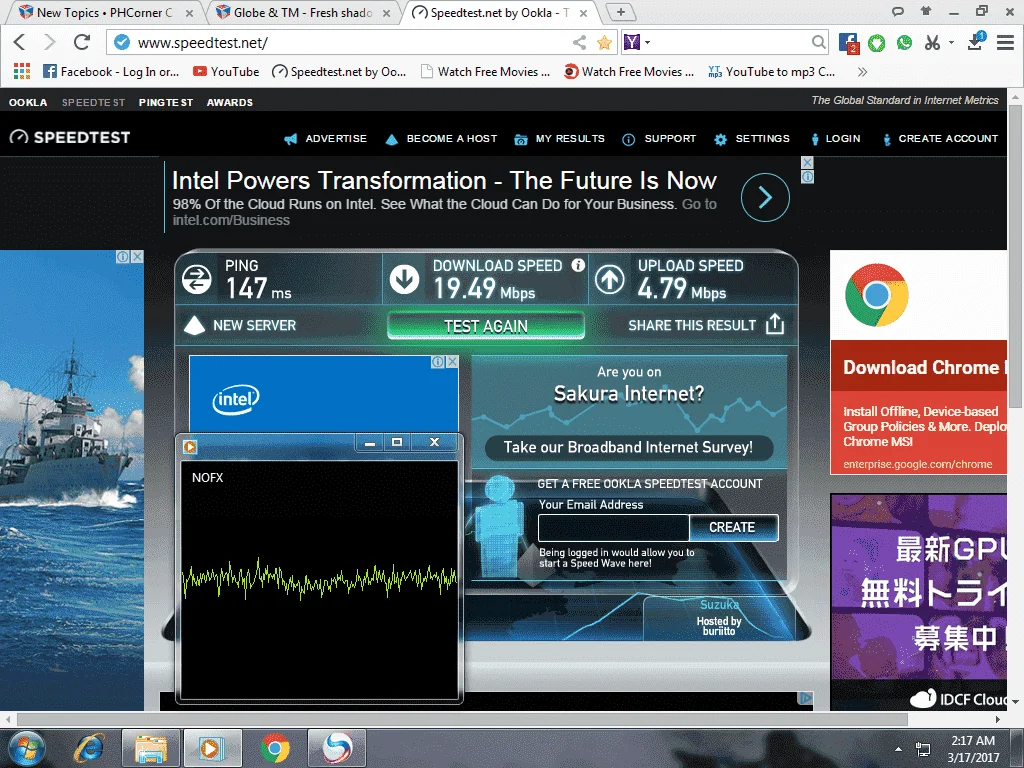Click the Intel ad arrow button

coord(765,197)
